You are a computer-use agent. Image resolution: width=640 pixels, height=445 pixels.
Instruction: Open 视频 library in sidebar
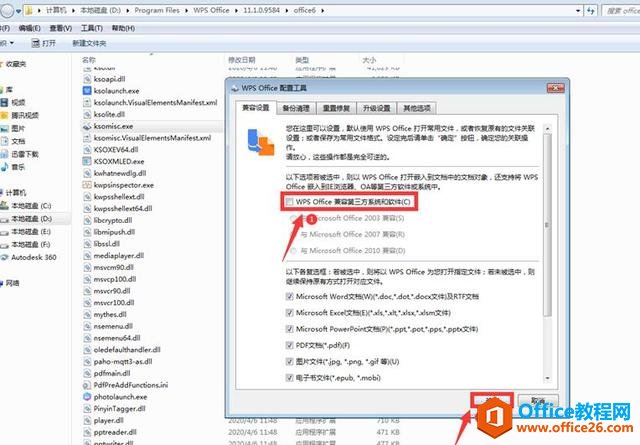click(x=18, y=102)
